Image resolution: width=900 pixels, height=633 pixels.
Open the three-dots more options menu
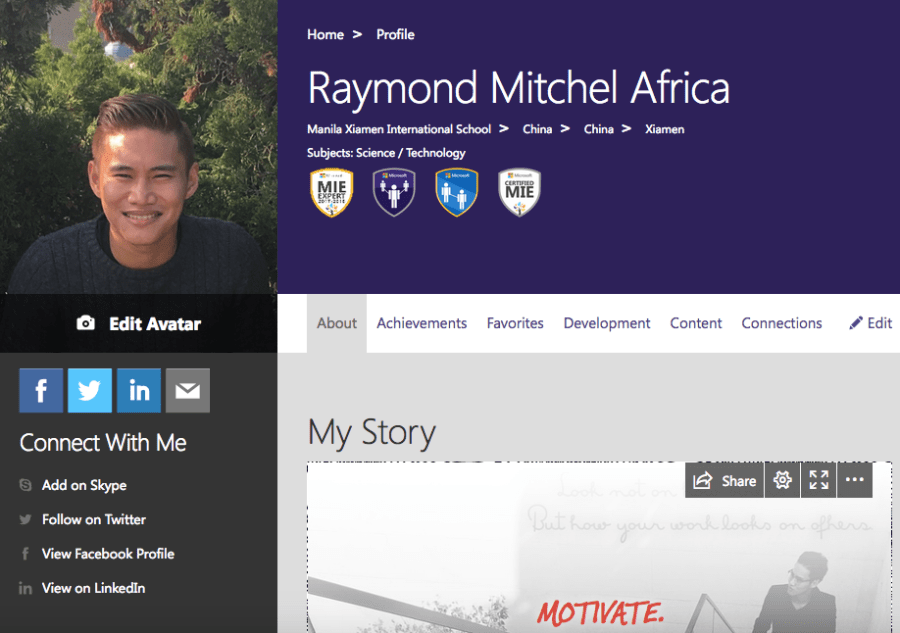click(x=855, y=480)
